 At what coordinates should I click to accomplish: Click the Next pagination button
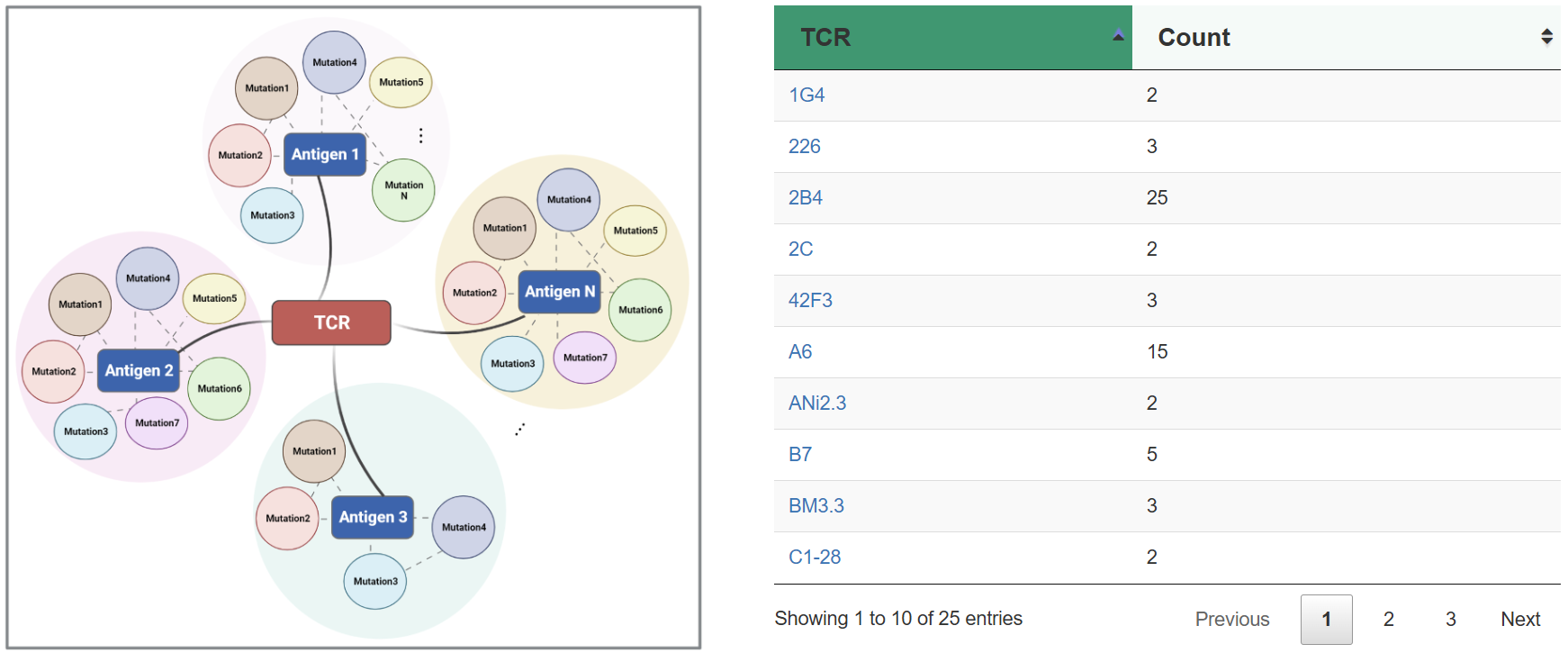click(x=1520, y=620)
